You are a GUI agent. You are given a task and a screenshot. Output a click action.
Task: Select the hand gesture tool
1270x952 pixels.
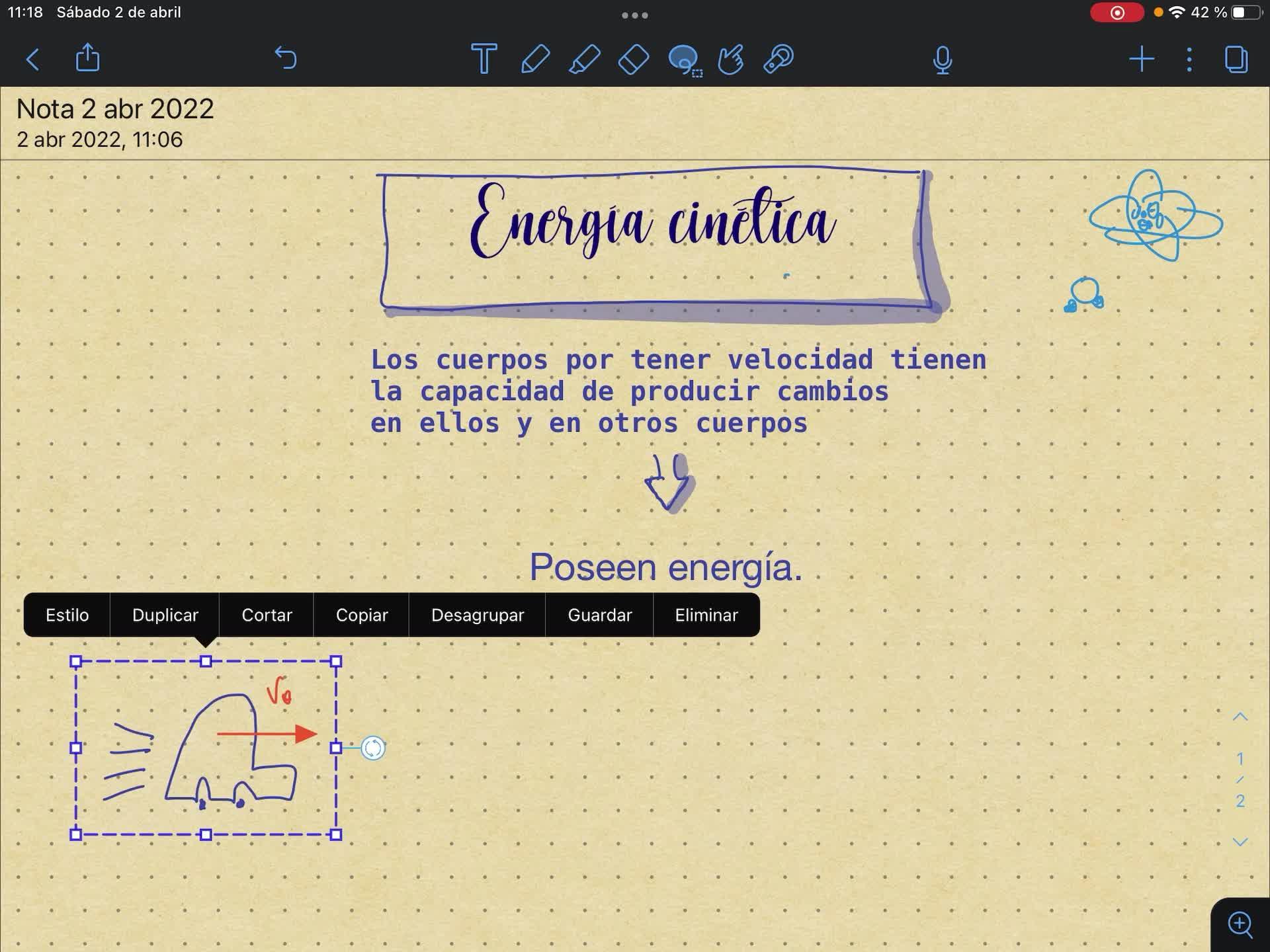[x=731, y=59]
